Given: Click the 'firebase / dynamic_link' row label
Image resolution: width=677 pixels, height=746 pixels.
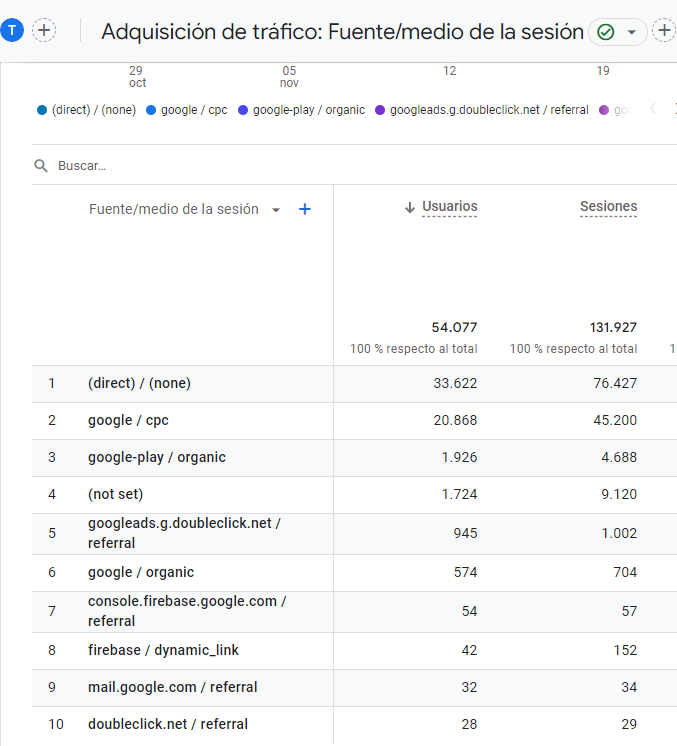Looking at the screenshot, I should coord(163,650).
